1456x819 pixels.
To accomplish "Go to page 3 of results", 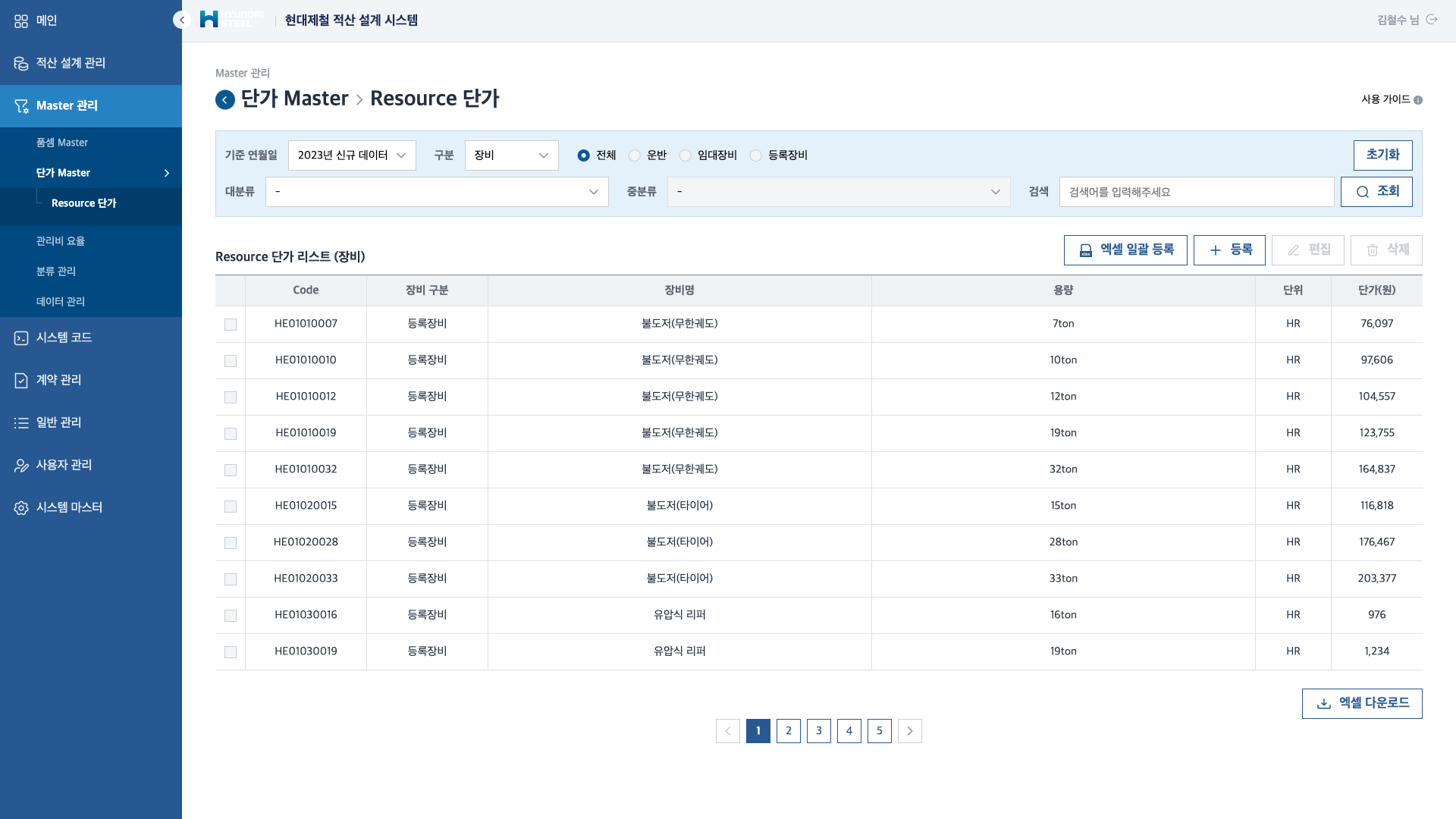I will point(819,731).
